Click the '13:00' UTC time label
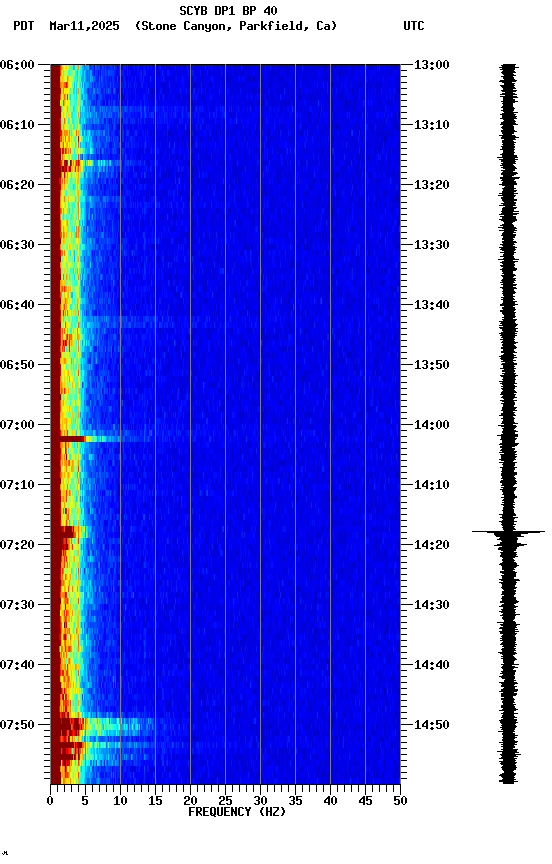The width and height of the screenshot is (552, 864). (432, 65)
